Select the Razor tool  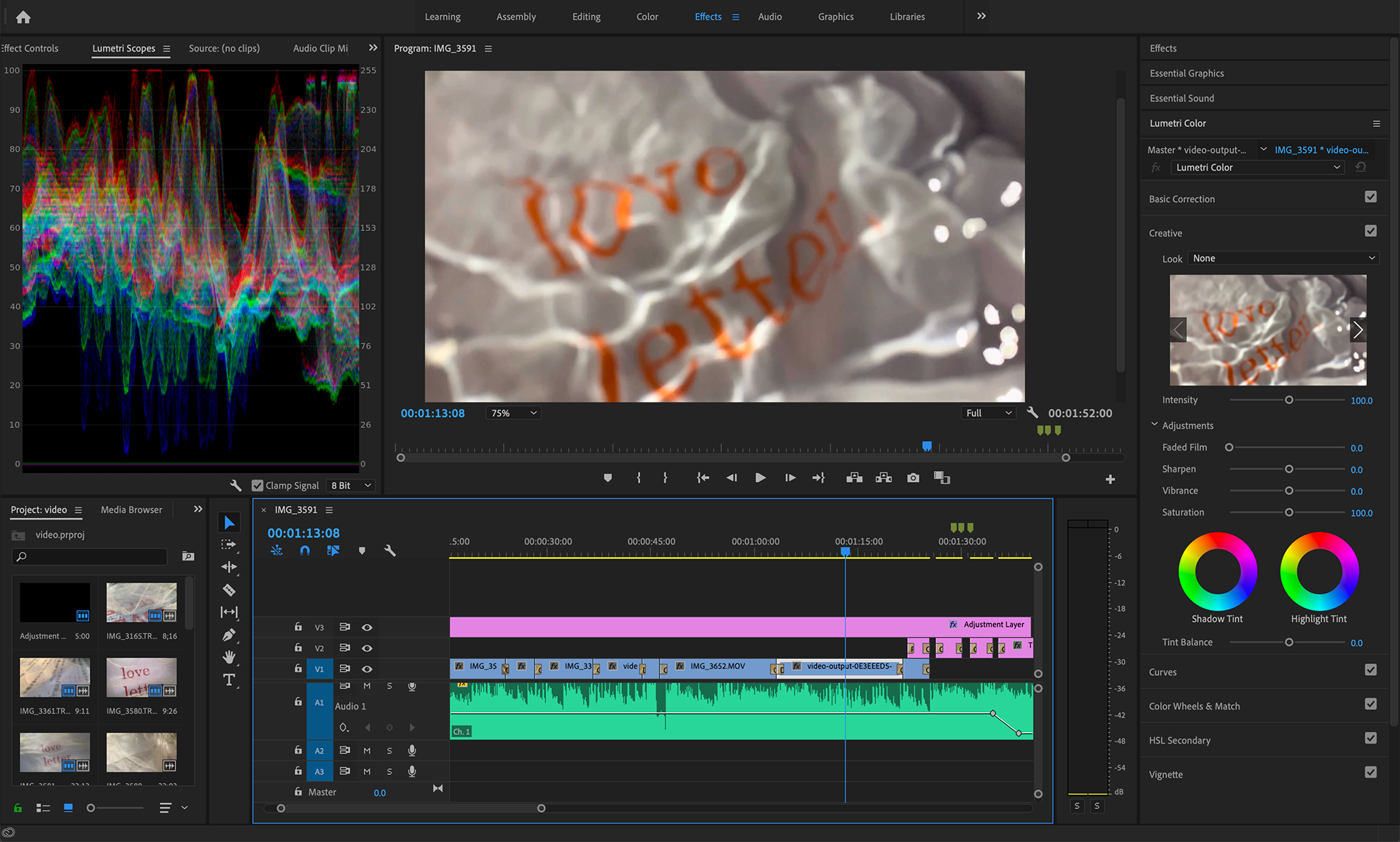[229, 590]
